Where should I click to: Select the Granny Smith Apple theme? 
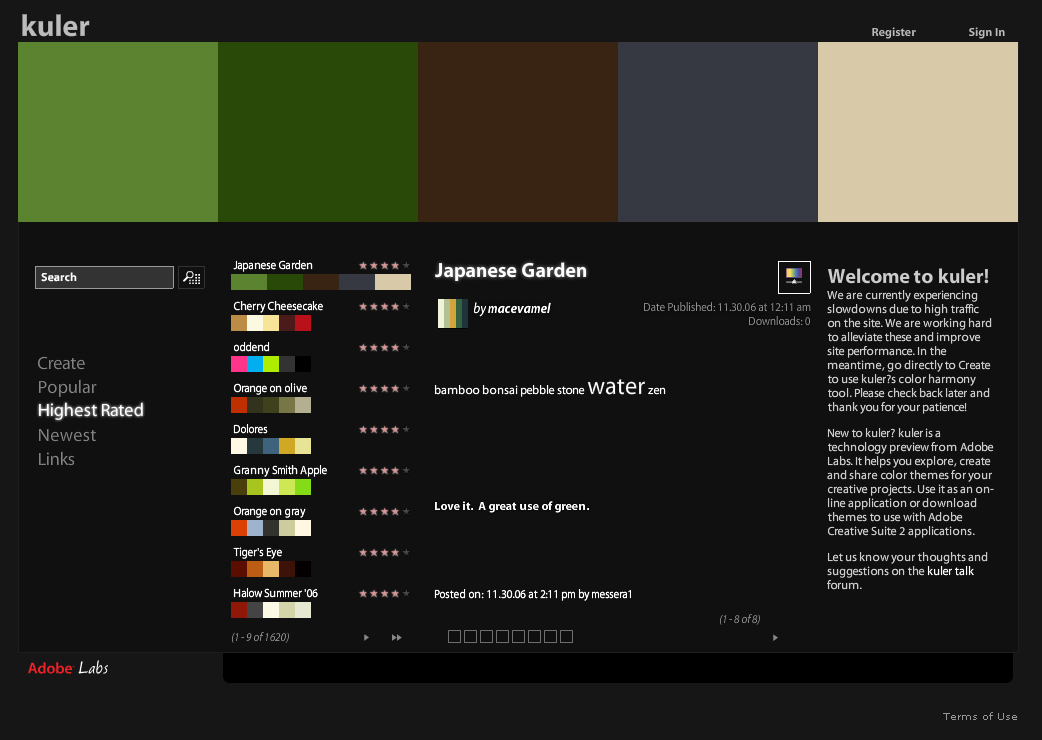point(280,470)
